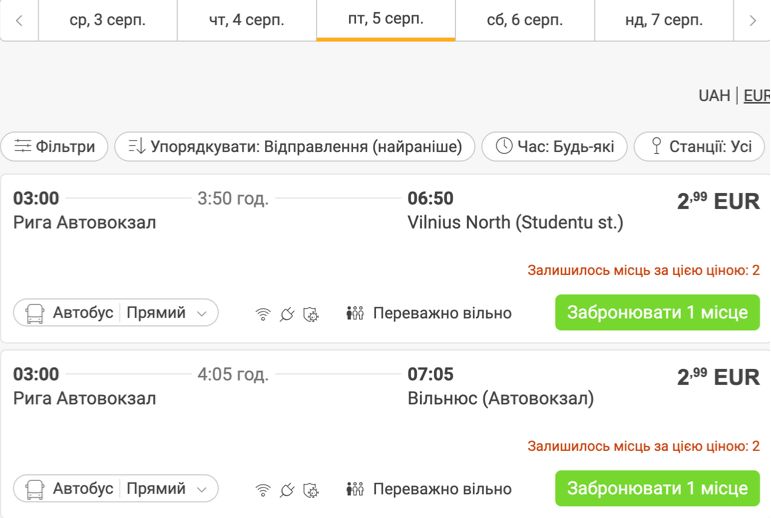Click the power outlet icon on the second trip
The height and width of the screenshot is (518, 771).
(287, 489)
